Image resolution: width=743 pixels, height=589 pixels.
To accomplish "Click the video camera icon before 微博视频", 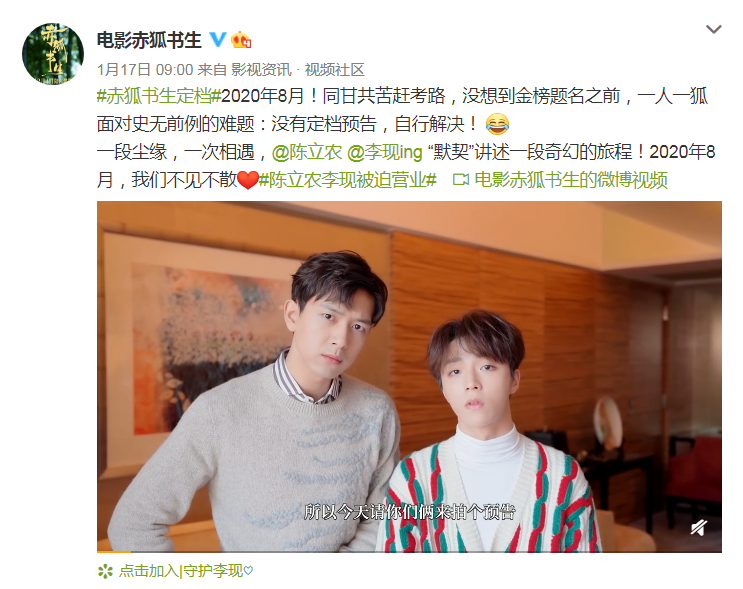I will pyautogui.click(x=461, y=180).
